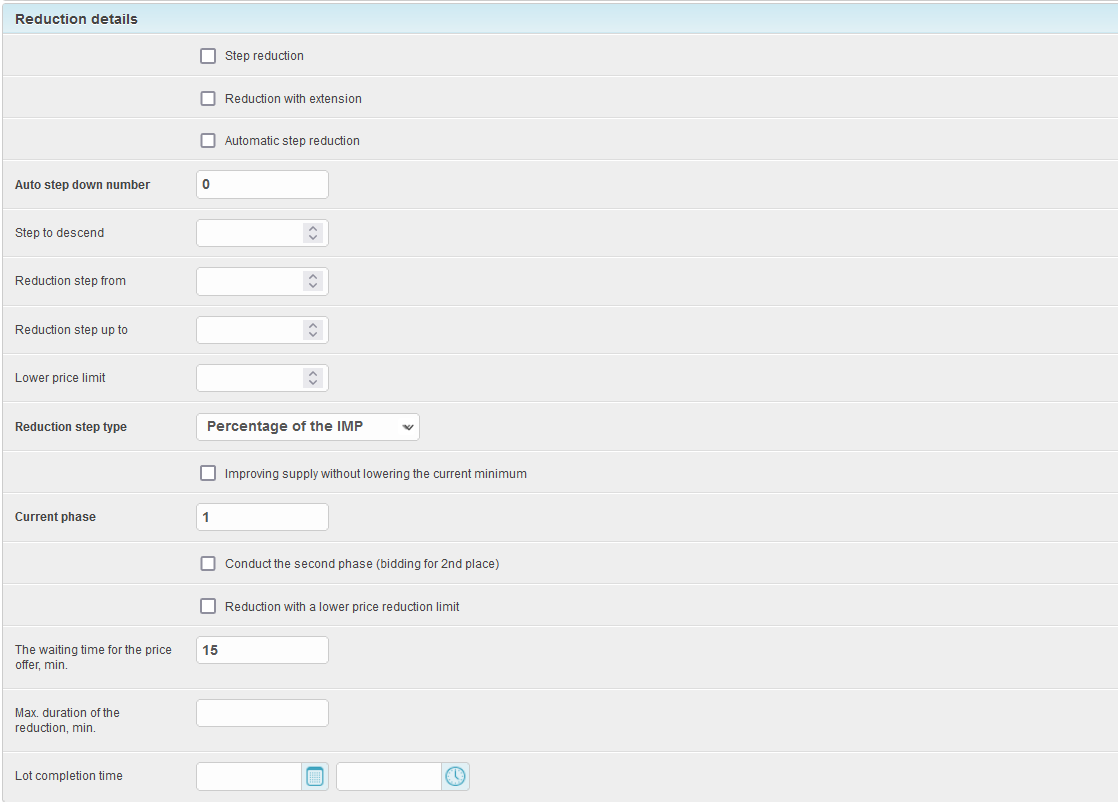The height and width of the screenshot is (802, 1118).
Task: Open the Lot completion time clock picker
Action: [455, 776]
